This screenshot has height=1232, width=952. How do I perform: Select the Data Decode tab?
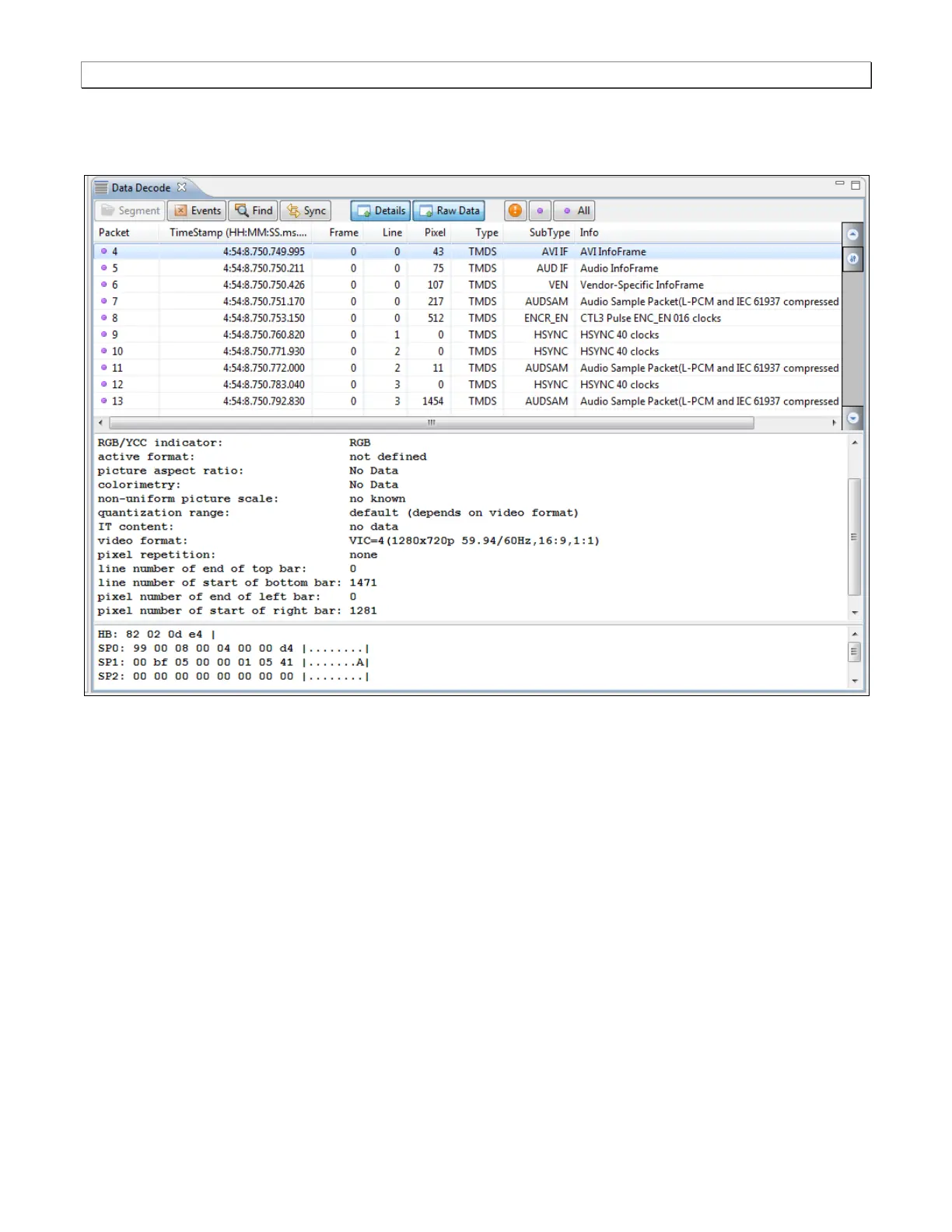coord(140,187)
